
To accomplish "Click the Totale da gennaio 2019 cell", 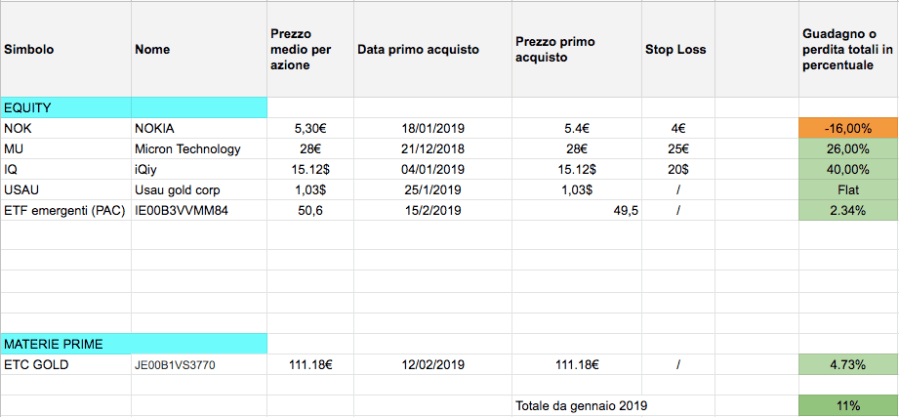I will [x=581, y=405].
